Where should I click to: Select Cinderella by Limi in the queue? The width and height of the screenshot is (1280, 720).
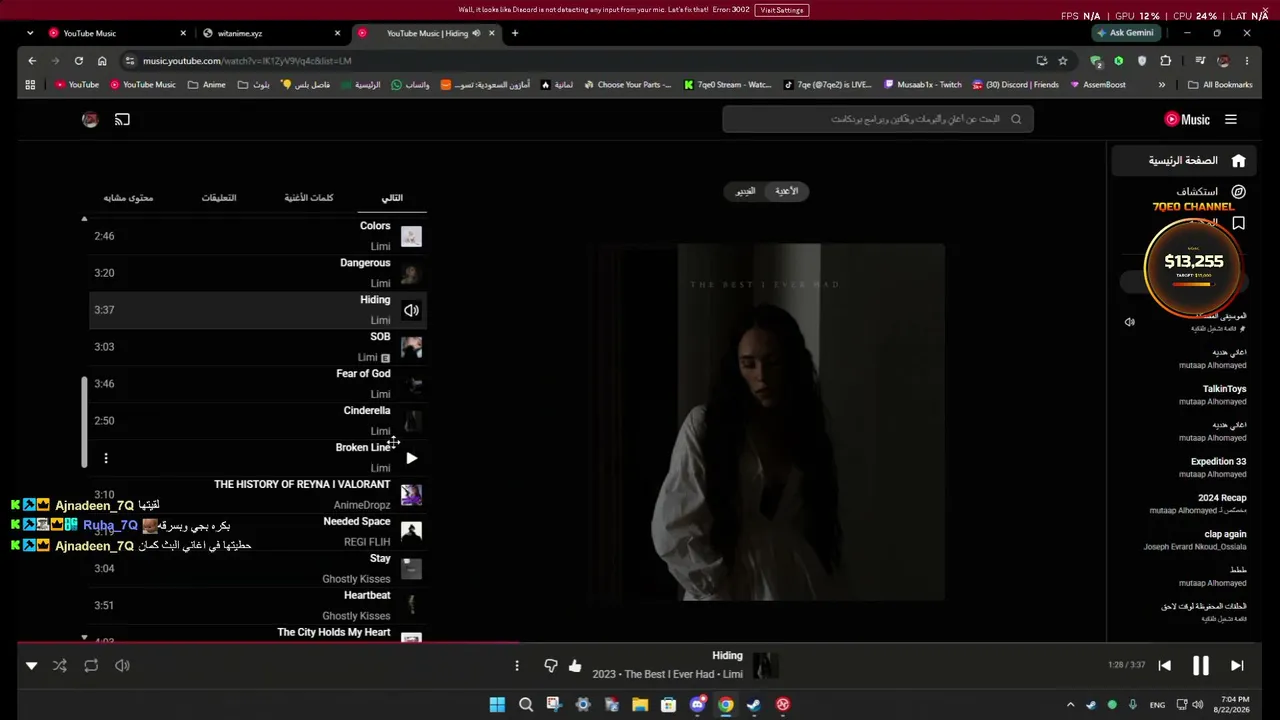[x=258, y=421]
